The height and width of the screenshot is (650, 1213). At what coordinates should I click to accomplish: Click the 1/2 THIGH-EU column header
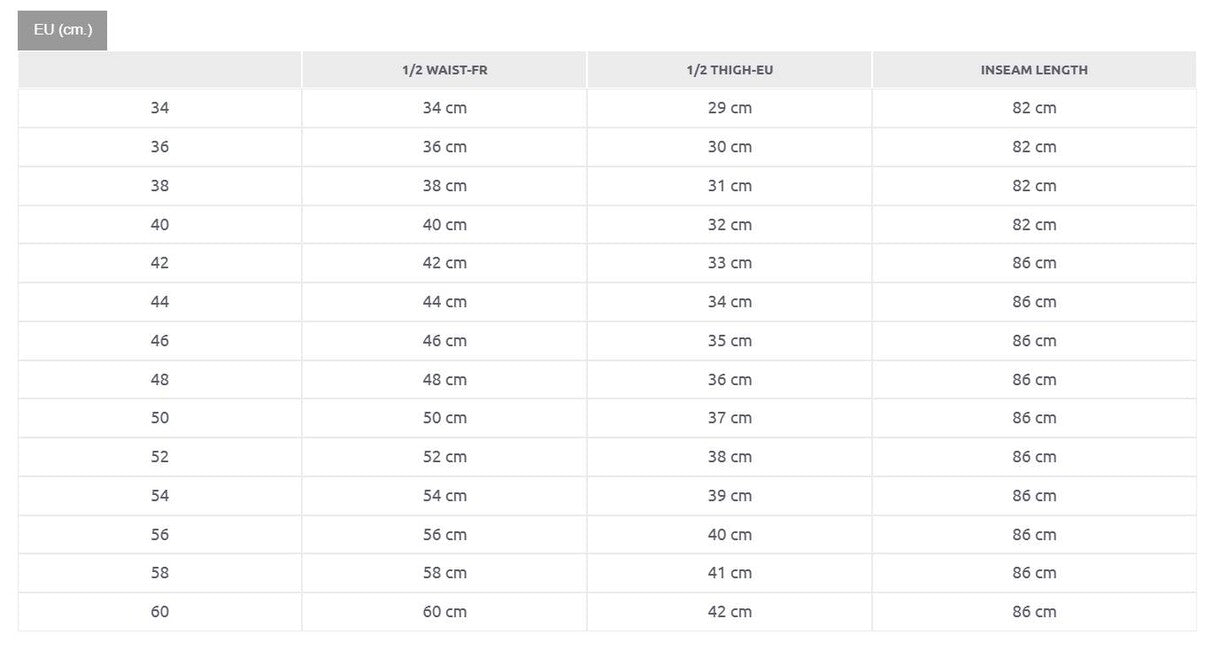pyautogui.click(x=730, y=70)
